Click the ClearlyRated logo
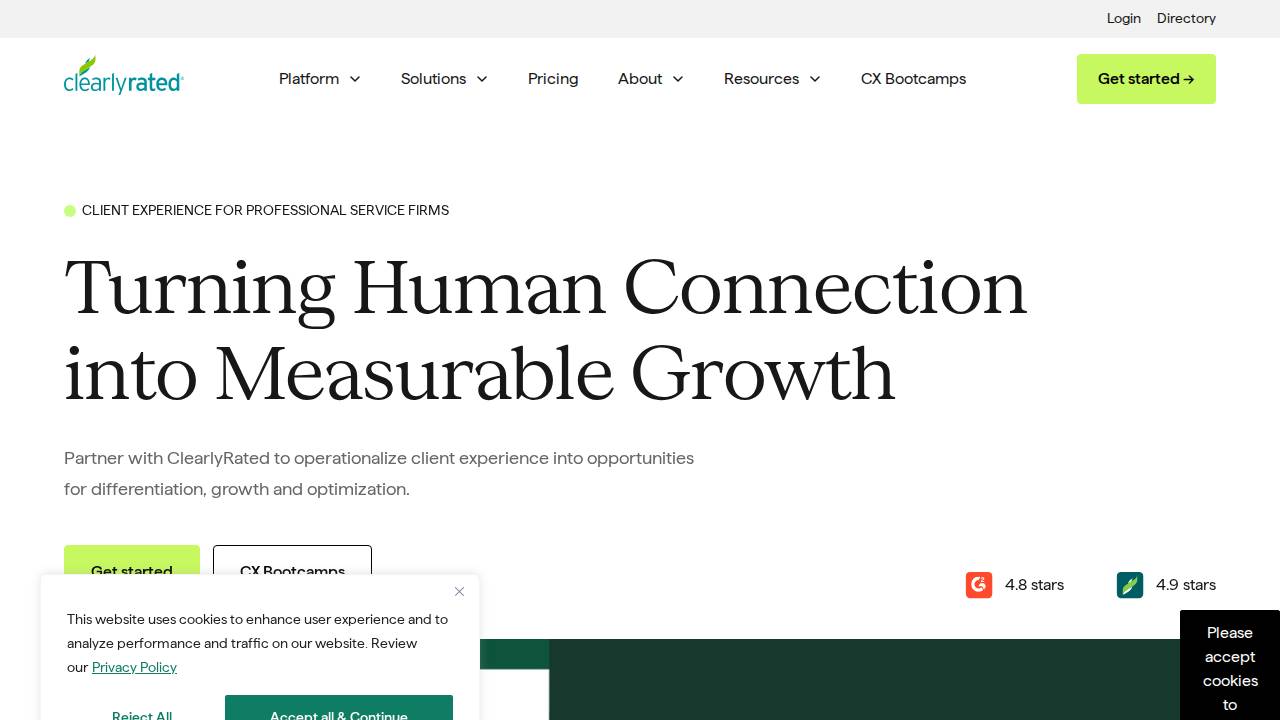This screenshot has width=1280, height=720. (123, 75)
